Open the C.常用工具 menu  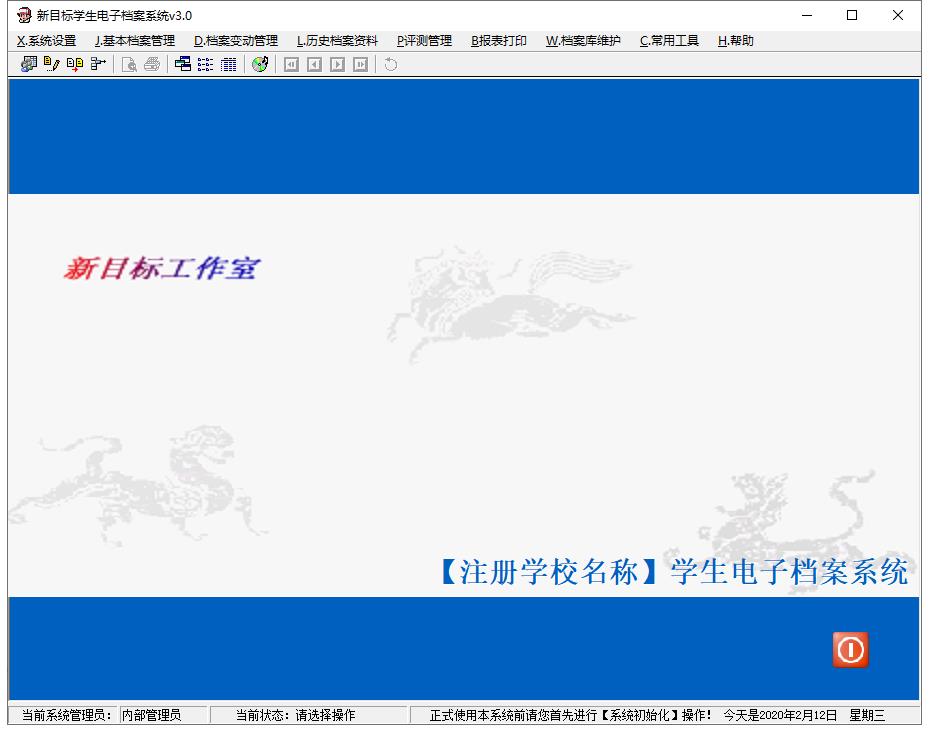pyautogui.click(x=669, y=41)
